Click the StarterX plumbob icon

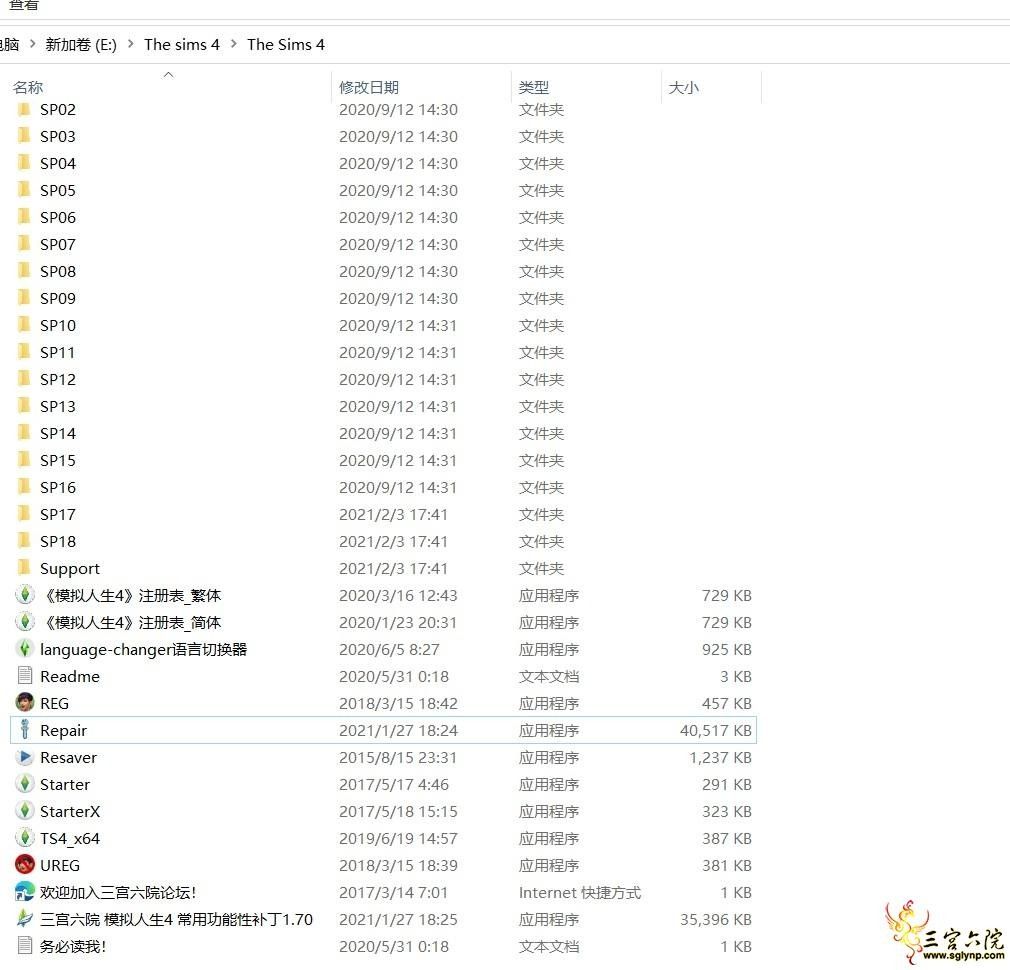coord(24,811)
